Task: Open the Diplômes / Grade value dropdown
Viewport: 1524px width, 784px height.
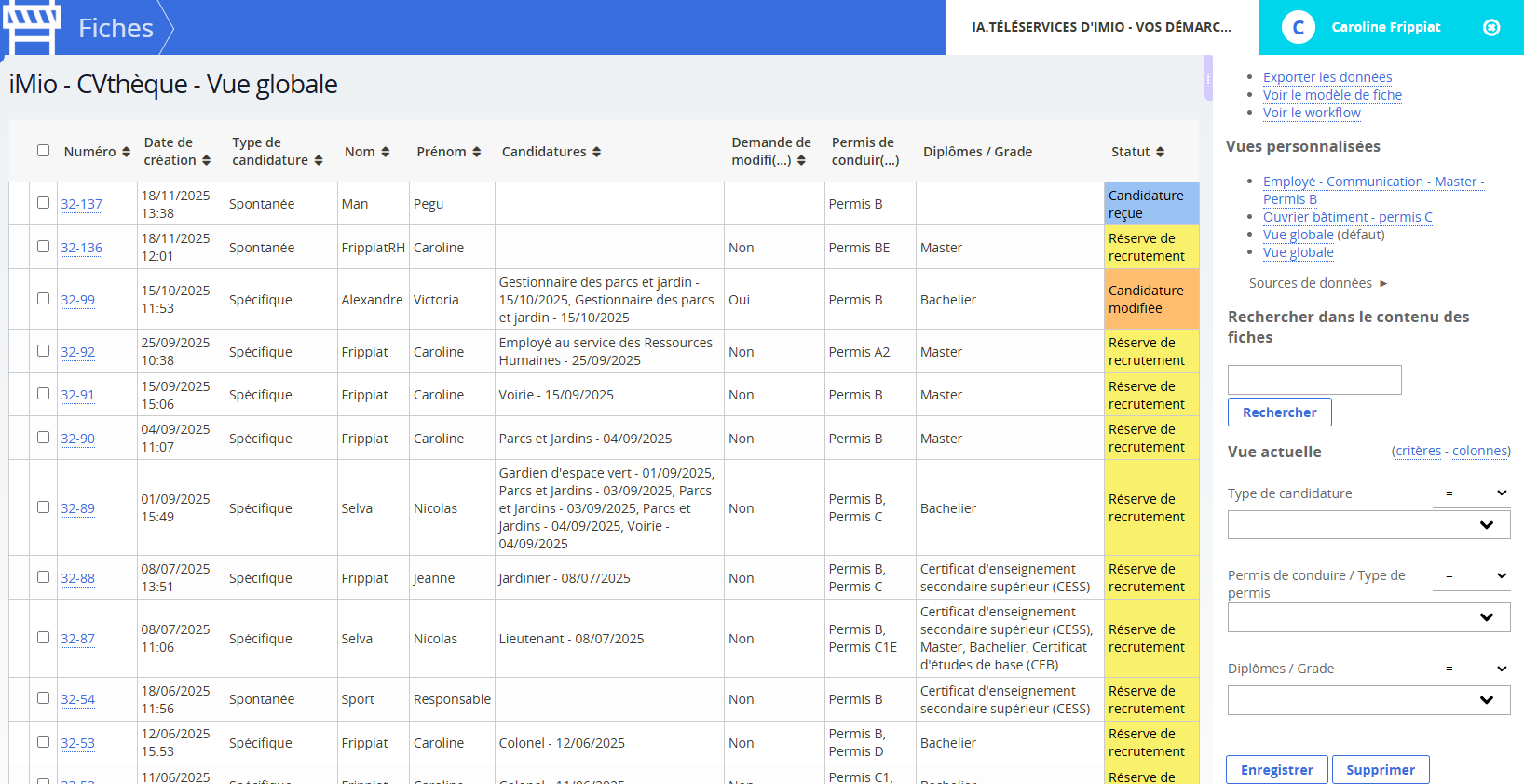Action: [1368, 700]
